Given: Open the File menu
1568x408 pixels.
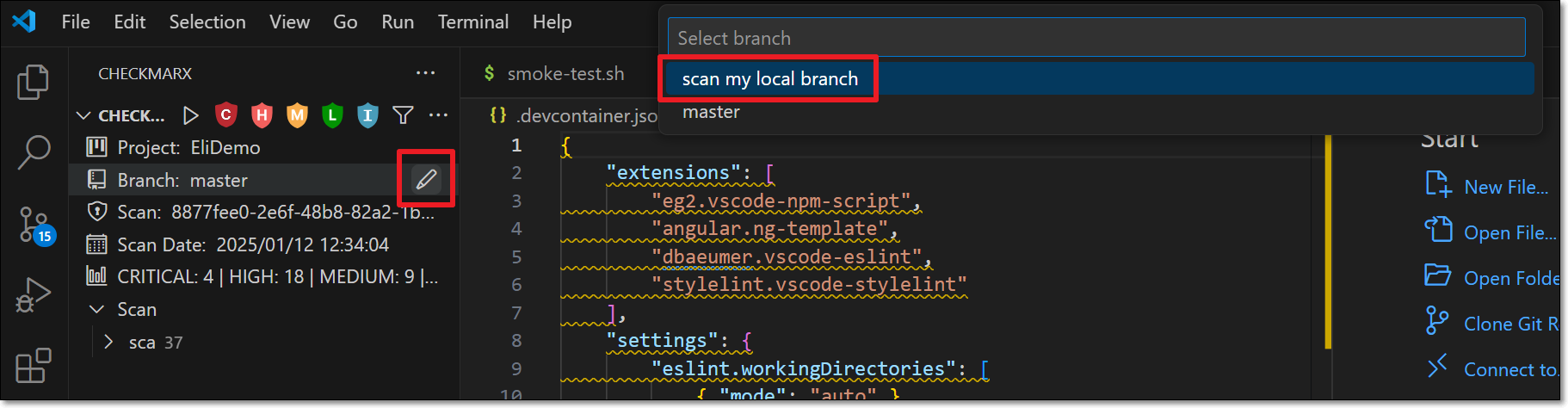Looking at the screenshot, I should pos(76,22).
